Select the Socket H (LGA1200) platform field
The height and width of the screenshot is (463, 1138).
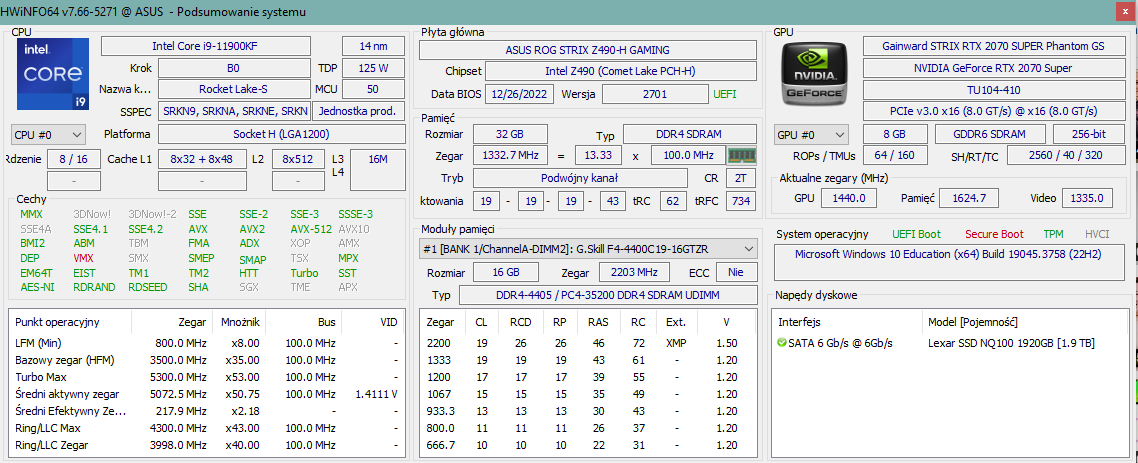(282, 134)
